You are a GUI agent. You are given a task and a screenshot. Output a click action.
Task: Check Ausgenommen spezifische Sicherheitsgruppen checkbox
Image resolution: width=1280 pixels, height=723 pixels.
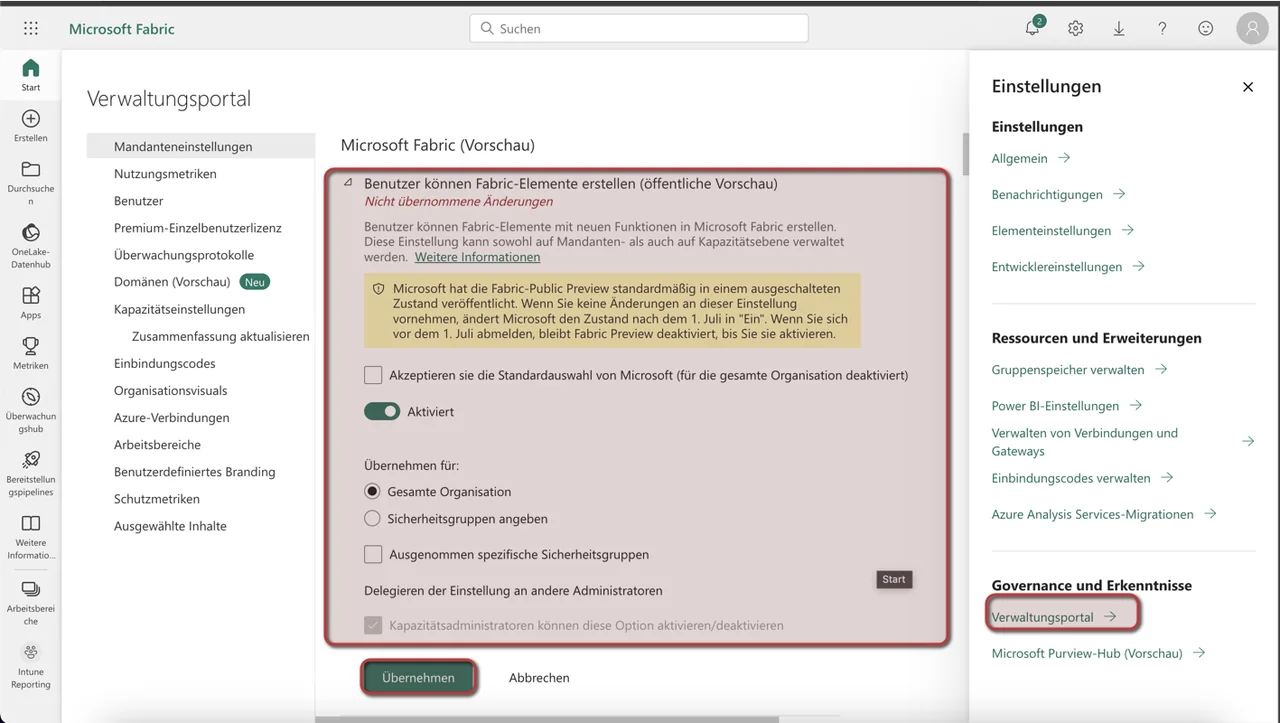373,554
